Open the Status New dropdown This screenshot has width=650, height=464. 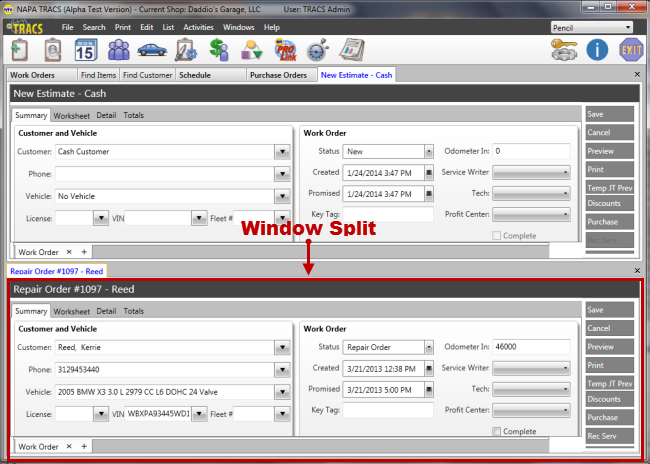coord(429,151)
